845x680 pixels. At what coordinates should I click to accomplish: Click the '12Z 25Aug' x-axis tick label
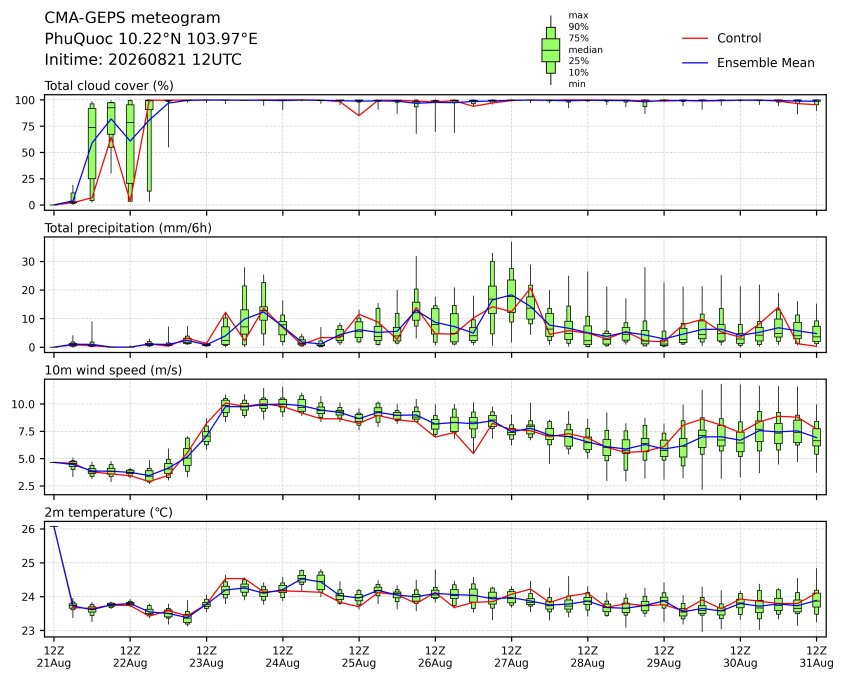pyautogui.click(x=359, y=657)
